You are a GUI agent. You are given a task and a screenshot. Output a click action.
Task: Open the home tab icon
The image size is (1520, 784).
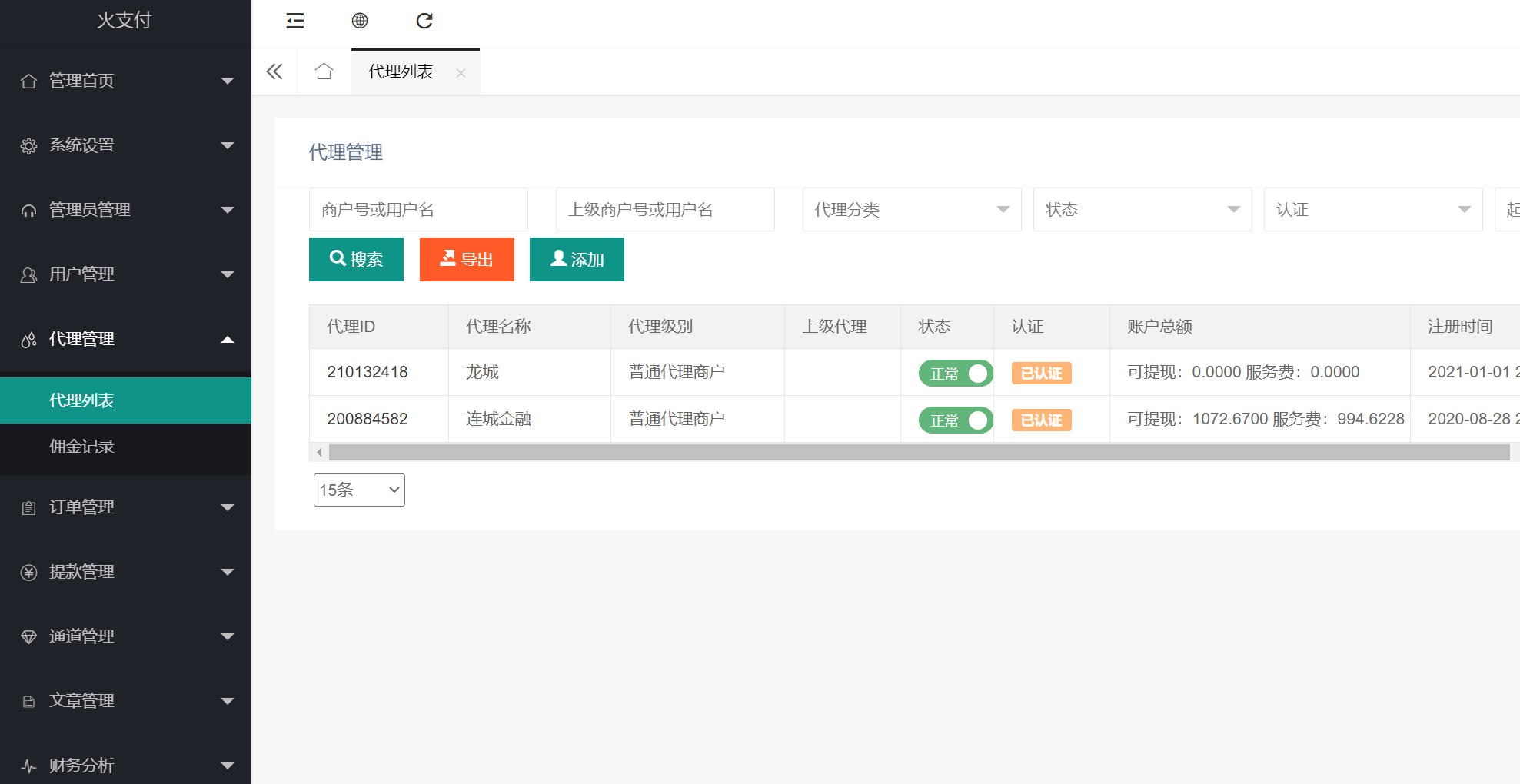324,71
